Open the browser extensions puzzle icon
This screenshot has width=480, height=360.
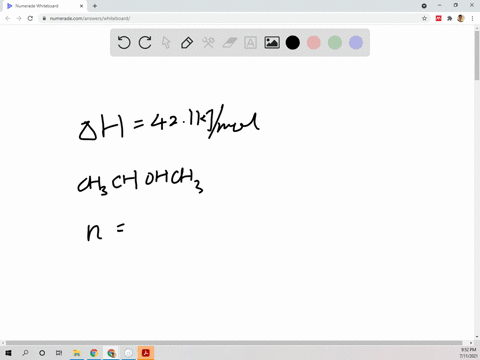[450, 18]
